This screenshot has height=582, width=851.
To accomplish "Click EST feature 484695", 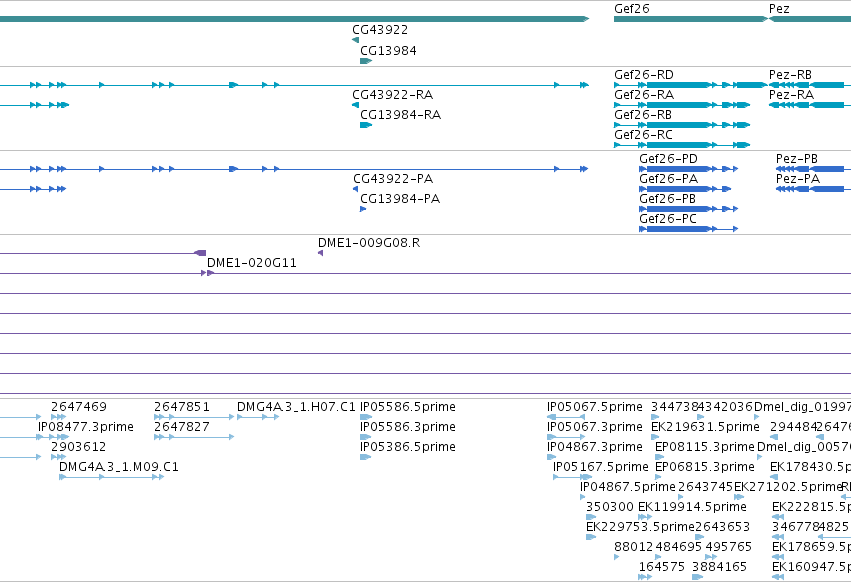I will point(658,558).
